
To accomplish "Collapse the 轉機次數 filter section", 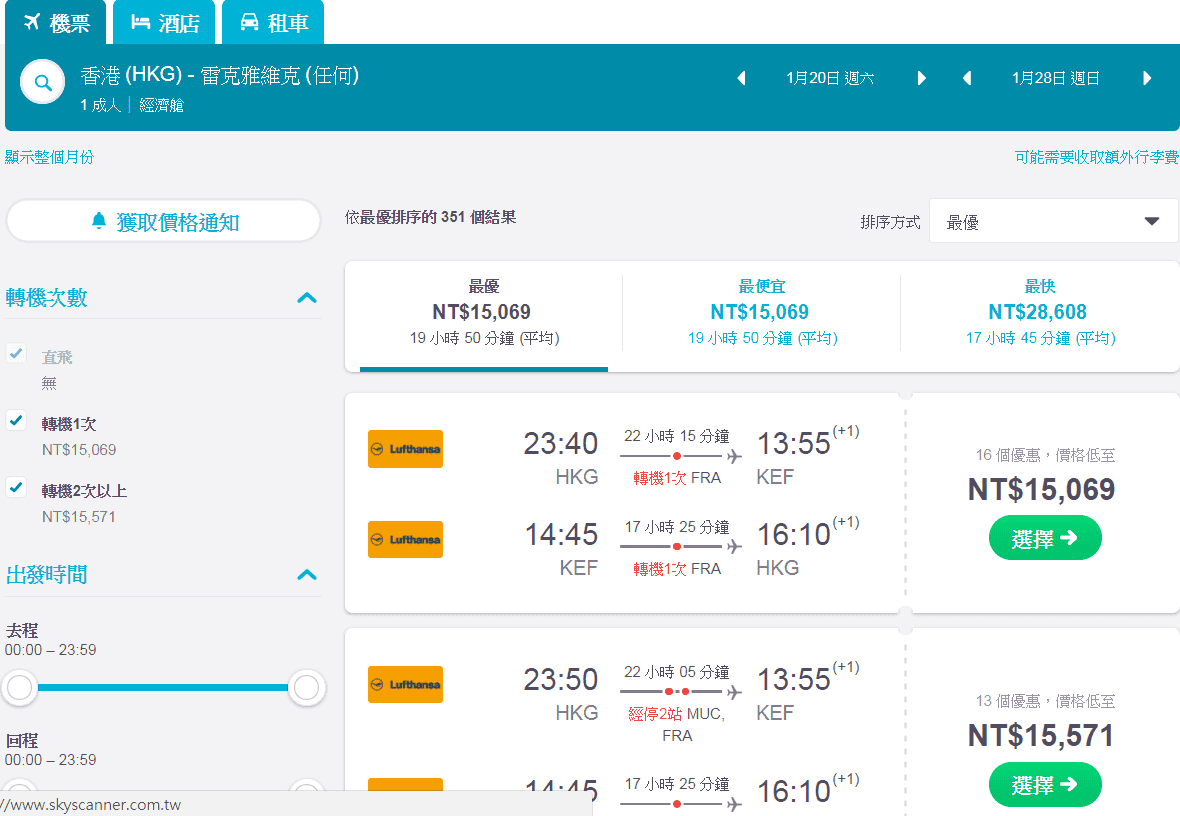I will (307, 297).
